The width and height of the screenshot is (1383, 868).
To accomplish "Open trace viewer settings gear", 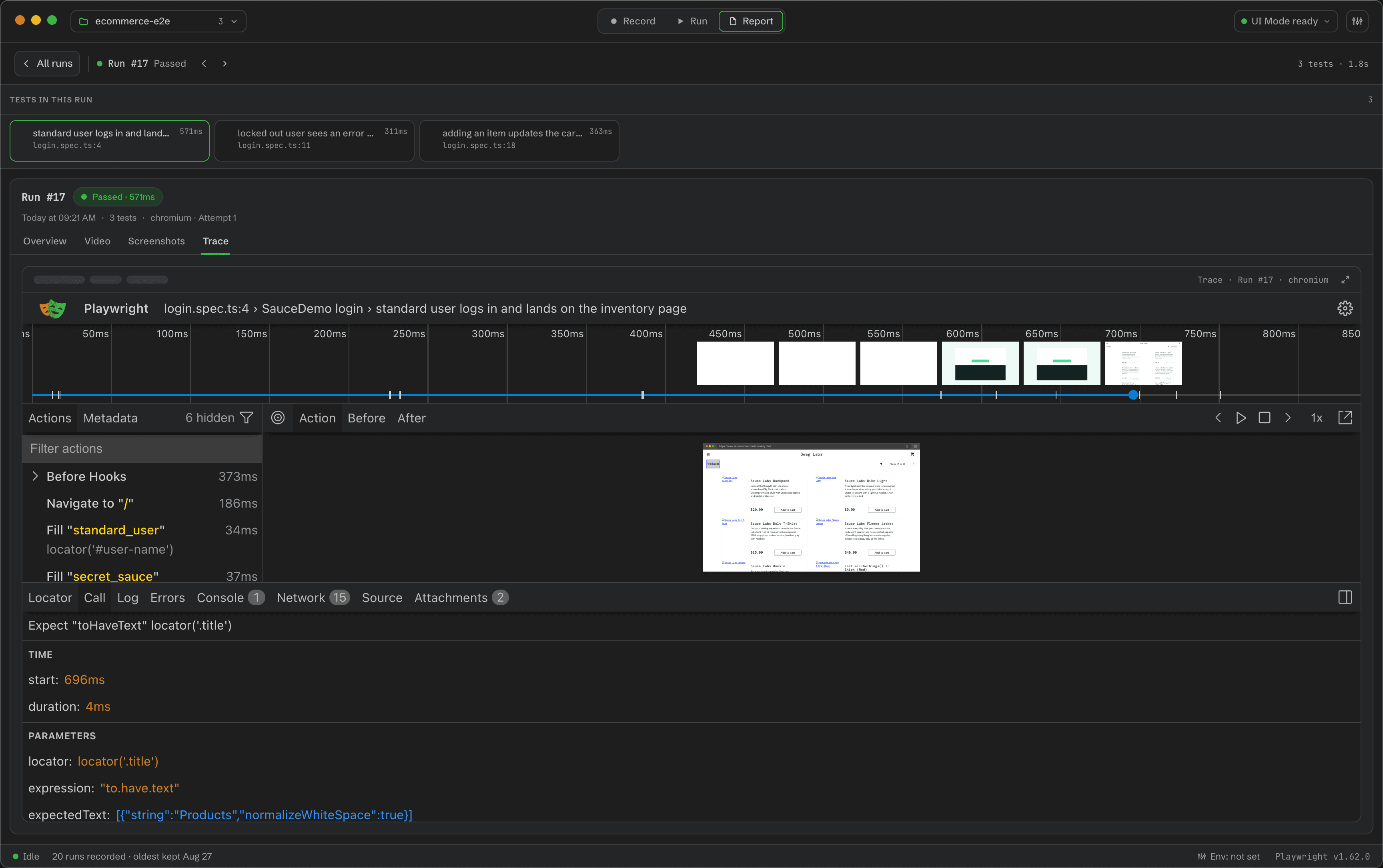I will (x=1345, y=308).
